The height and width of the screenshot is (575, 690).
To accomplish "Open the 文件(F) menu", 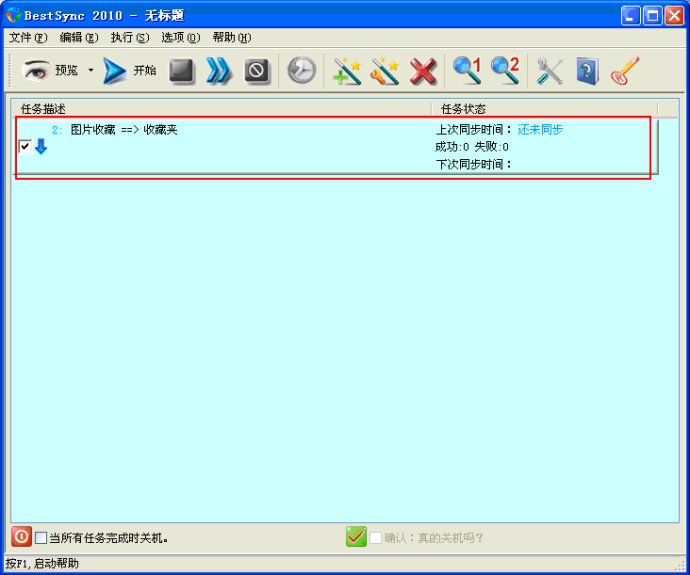I will tap(28, 38).
